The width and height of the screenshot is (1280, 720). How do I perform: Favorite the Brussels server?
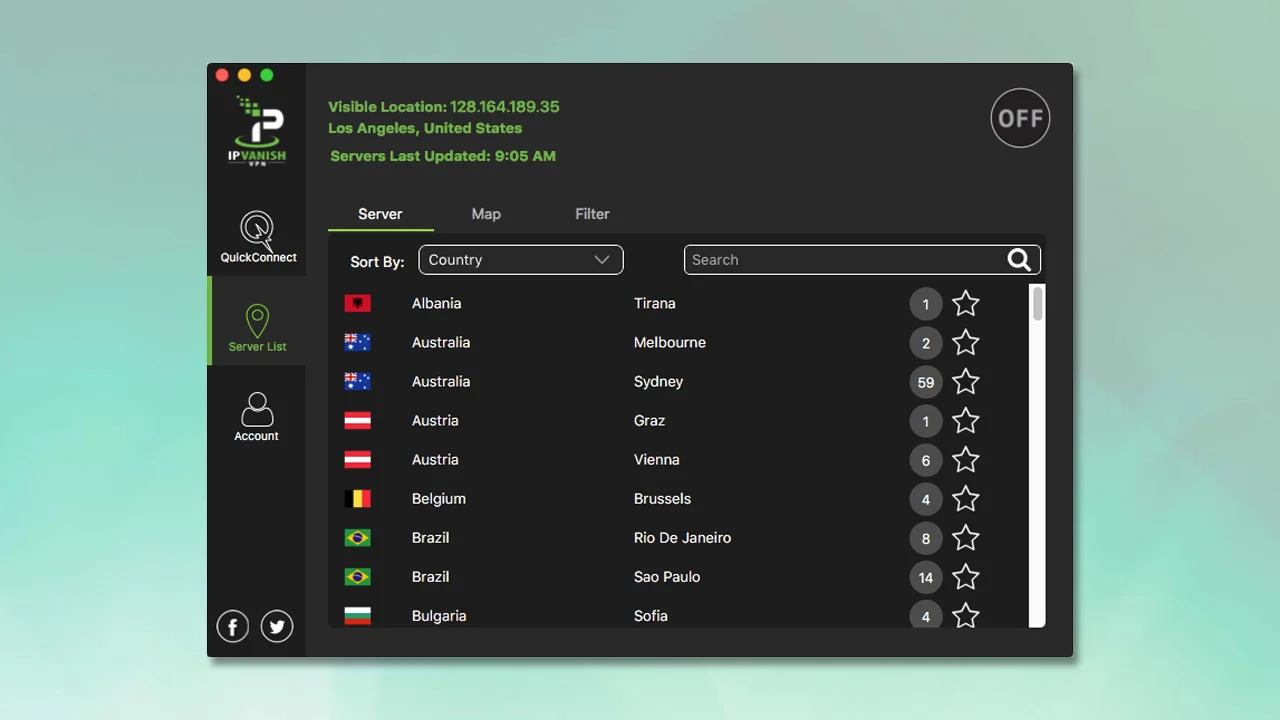click(x=966, y=499)
